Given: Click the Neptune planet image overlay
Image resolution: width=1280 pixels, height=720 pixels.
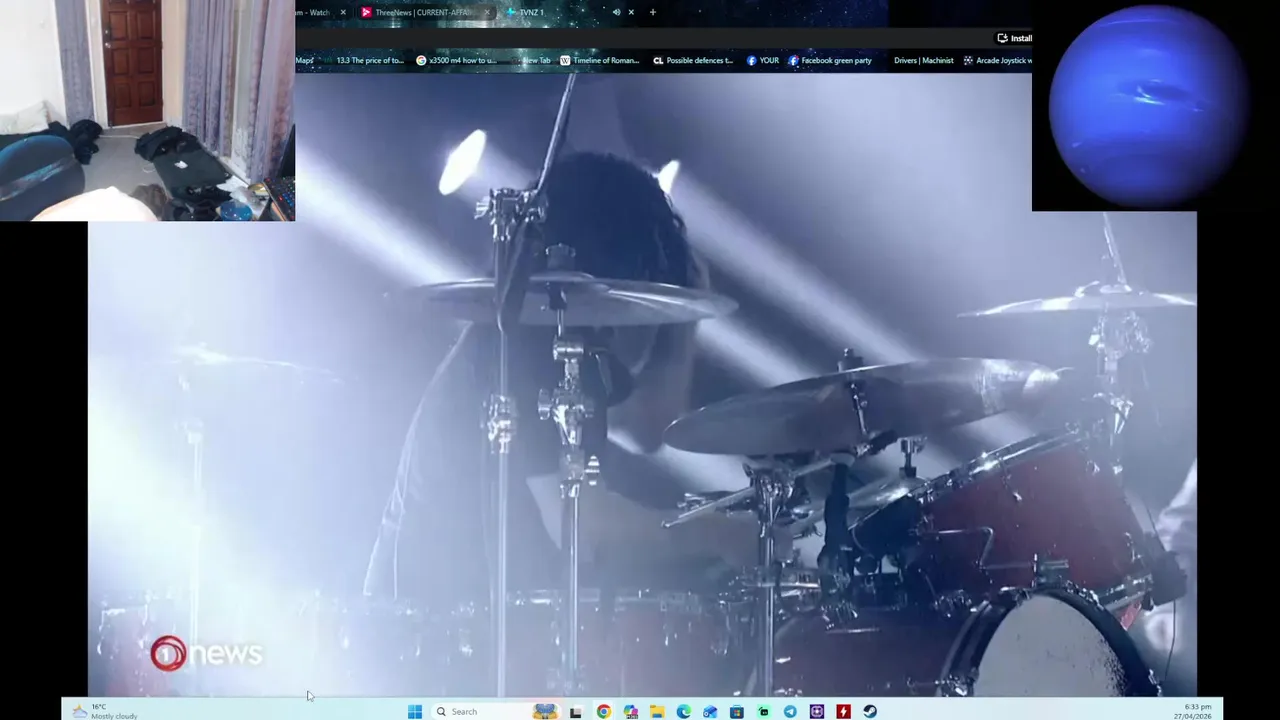Looking at the screenshot, I should pyautogui.click(x=1156, y=105).
